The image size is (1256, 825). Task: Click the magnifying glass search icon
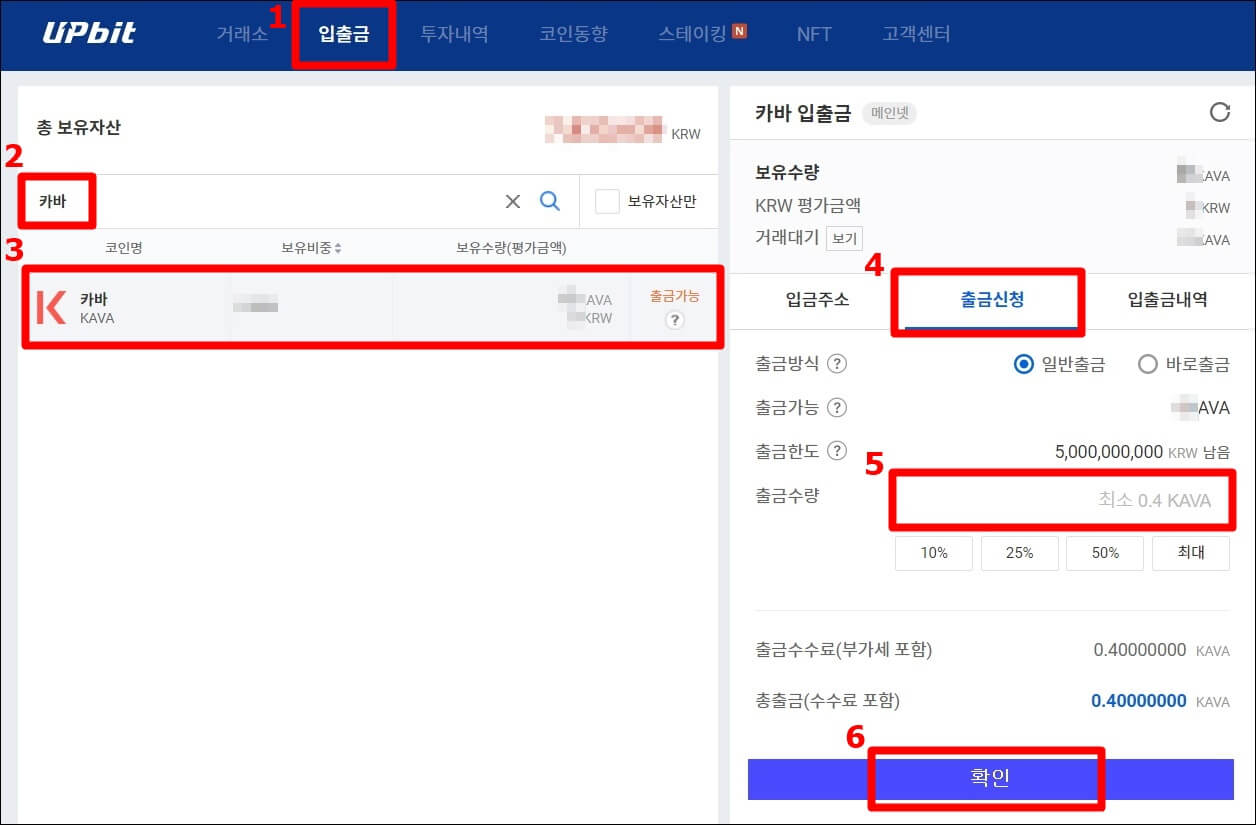pos(550,201)
